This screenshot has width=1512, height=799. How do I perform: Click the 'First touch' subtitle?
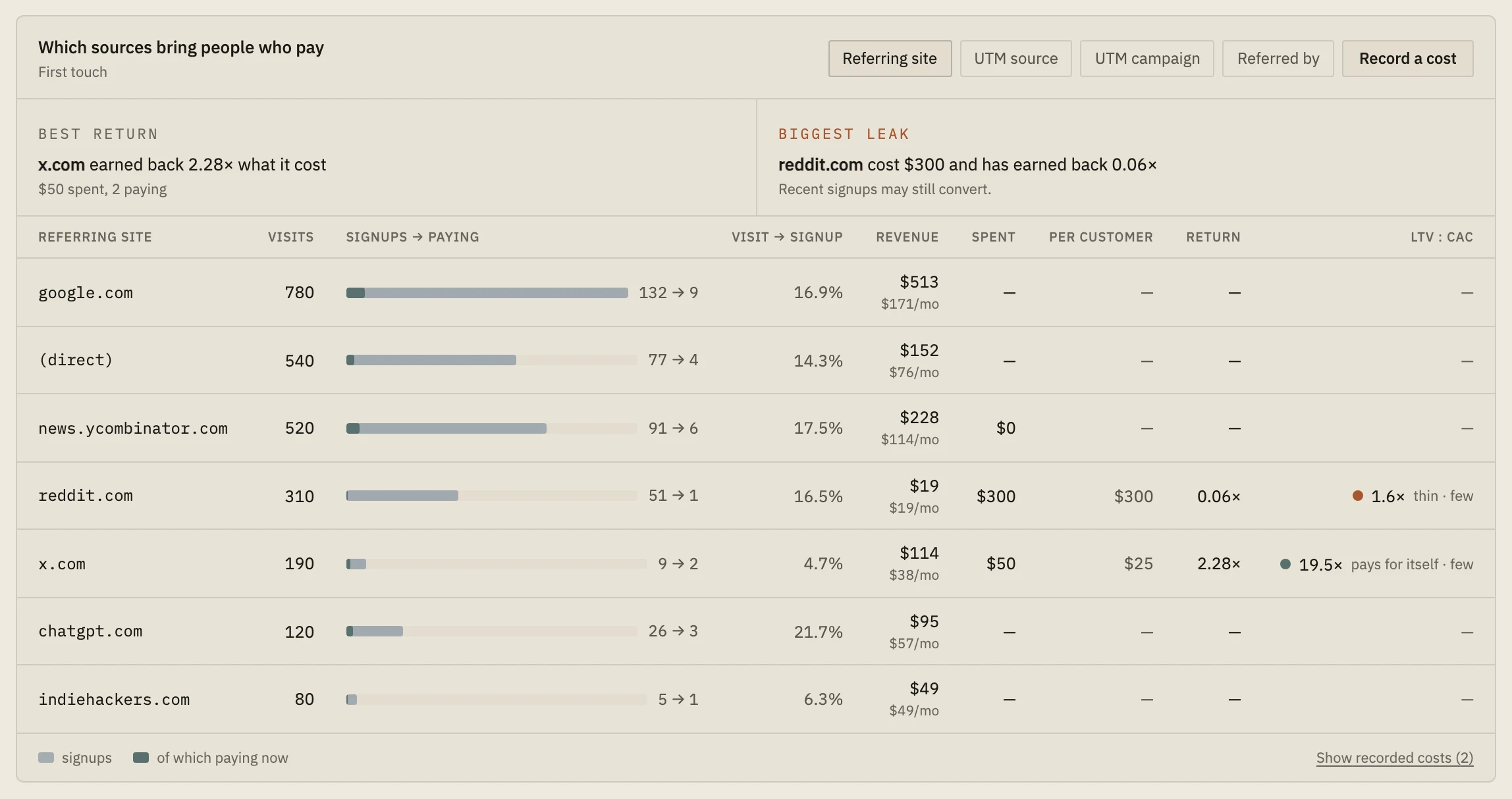pos(72,72)
